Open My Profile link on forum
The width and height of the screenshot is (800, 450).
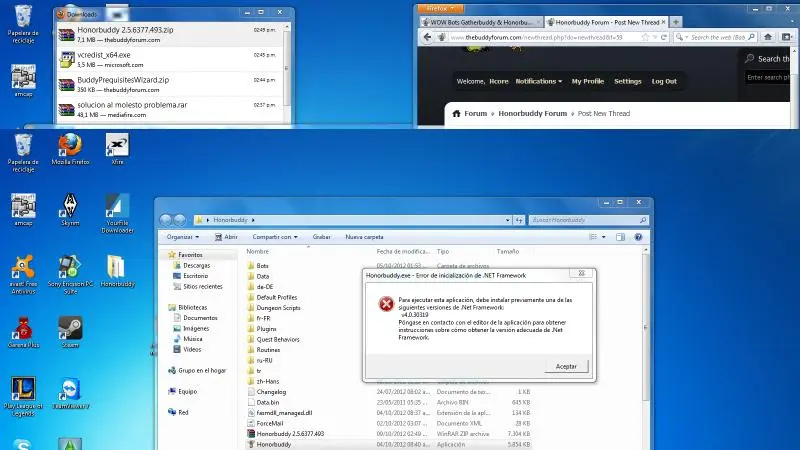pos(587,81)
